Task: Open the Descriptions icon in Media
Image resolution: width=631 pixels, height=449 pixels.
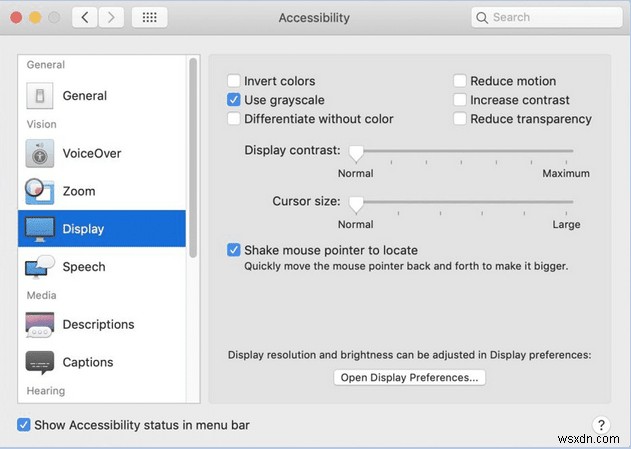Action: [x=40, y=324]
